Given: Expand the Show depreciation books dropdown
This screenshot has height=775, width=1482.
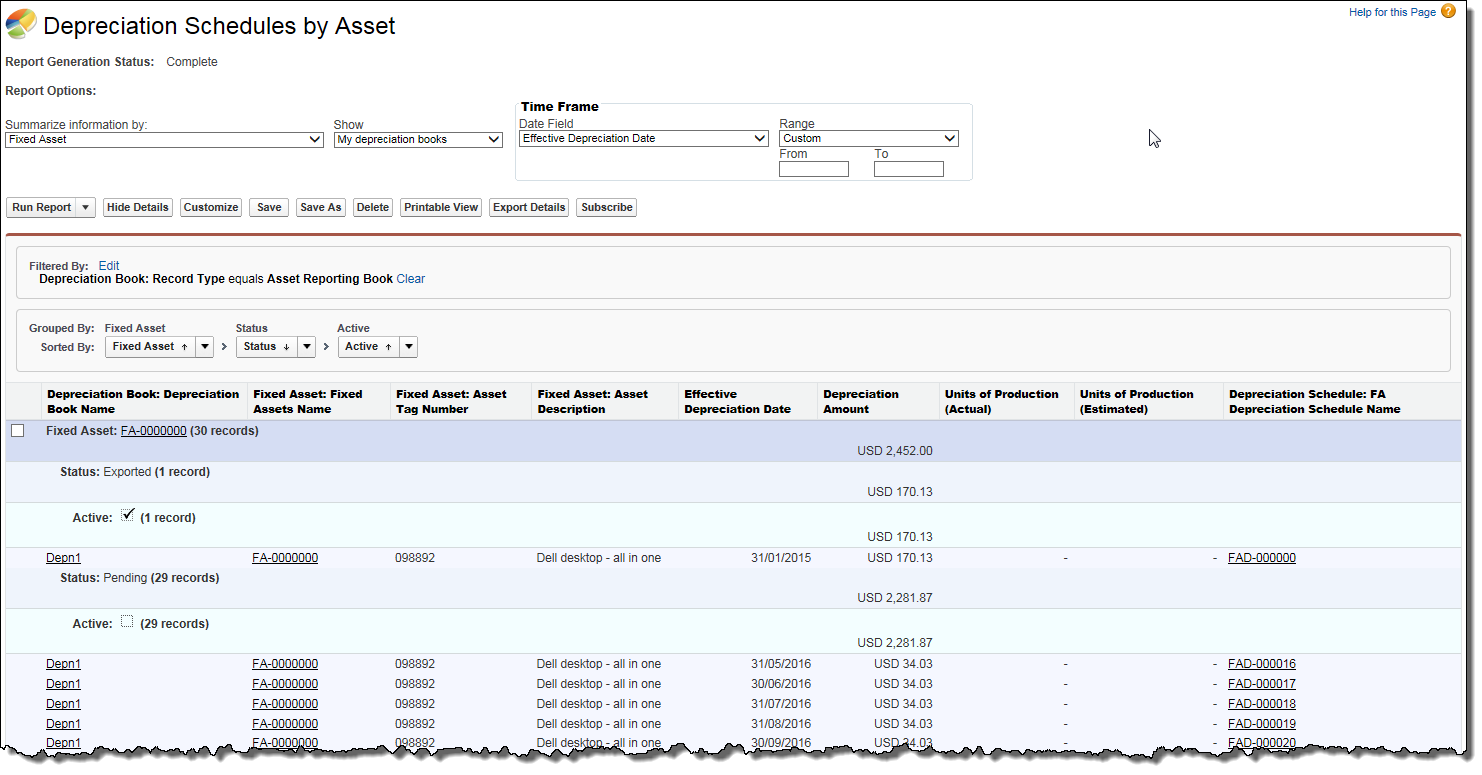Looking at the screenshot, I should point(418,140).
